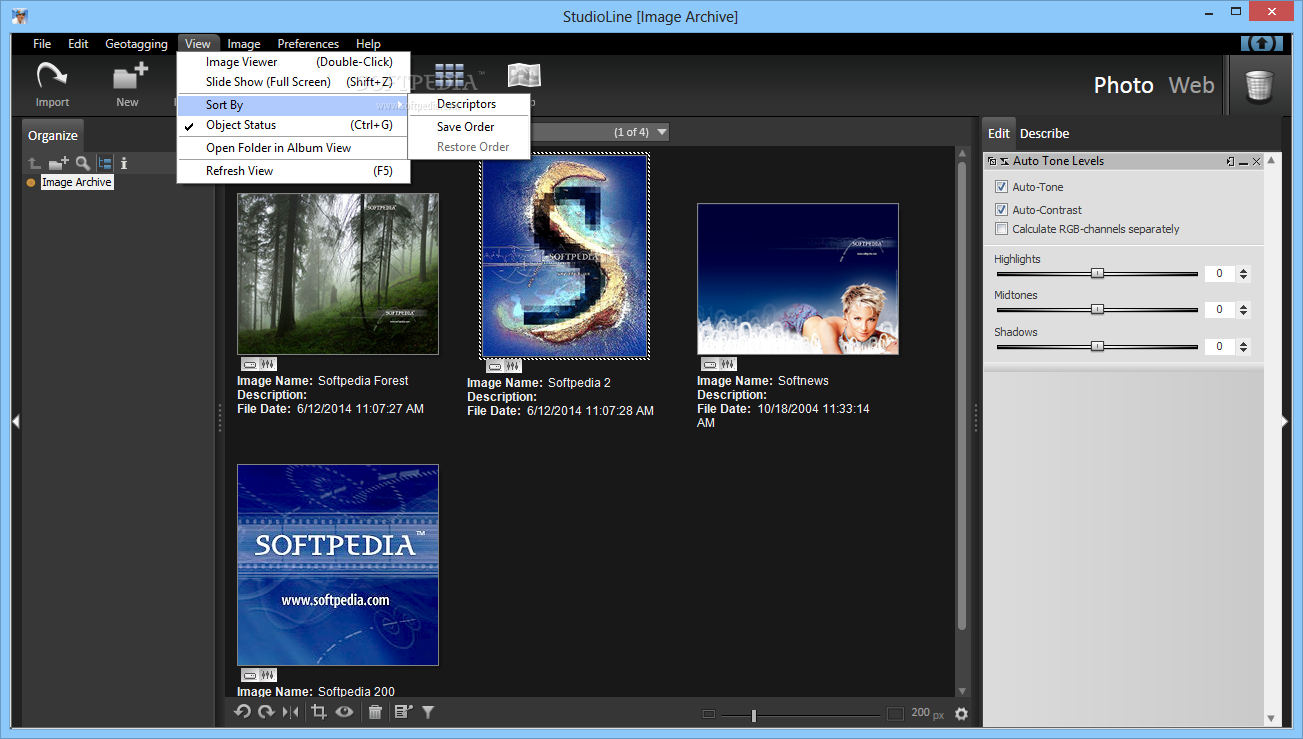Toggle the Auto-Contrast checkbox

(x=1001, y=210)
